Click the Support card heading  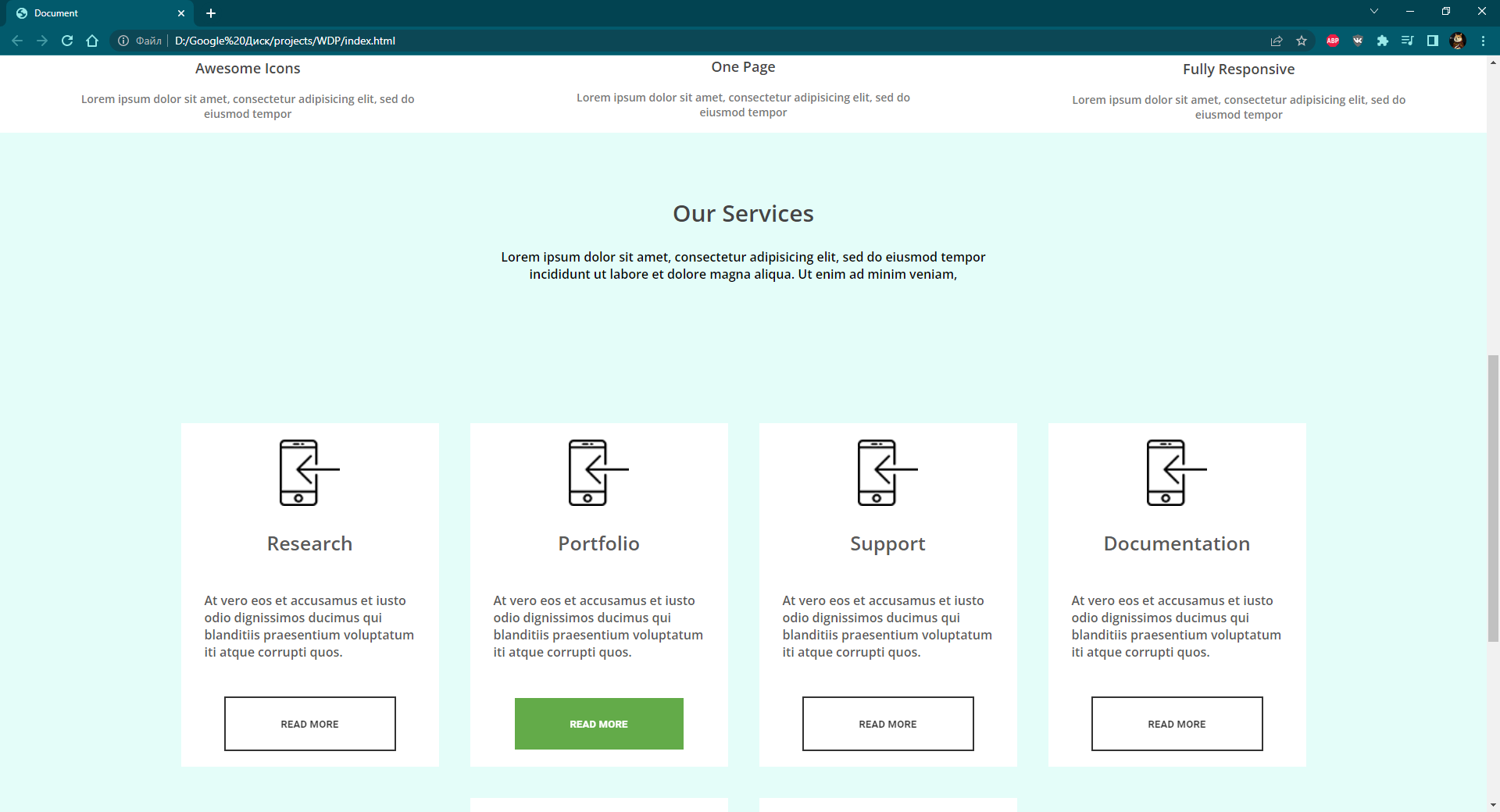point(888,544)
